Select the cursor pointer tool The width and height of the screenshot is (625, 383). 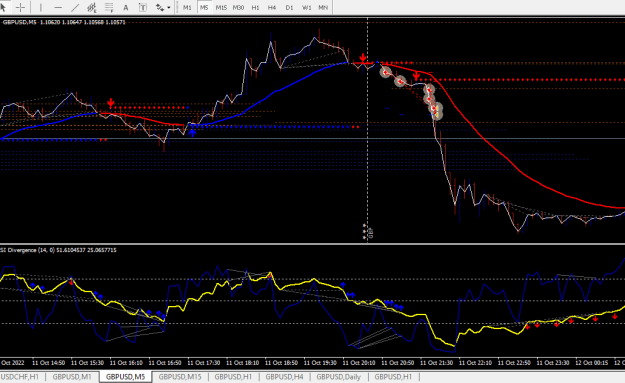(3, 7)
